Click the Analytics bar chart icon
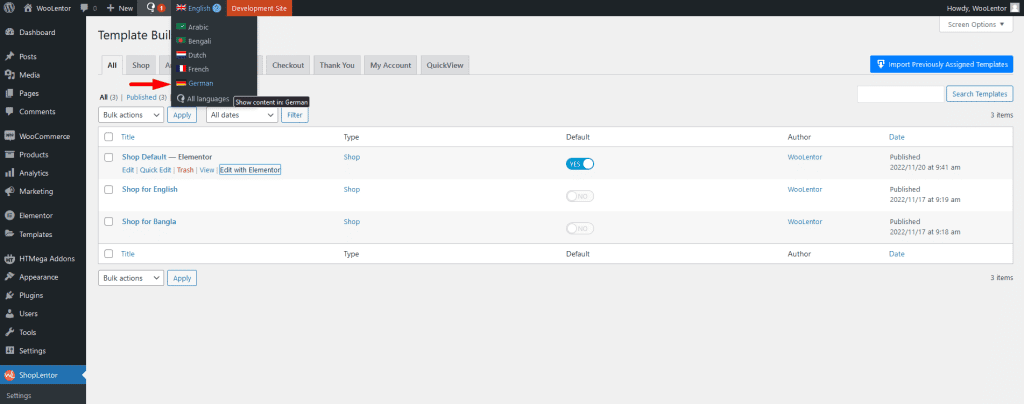The width and height of the screenshot is (1024, 404). 10,173
